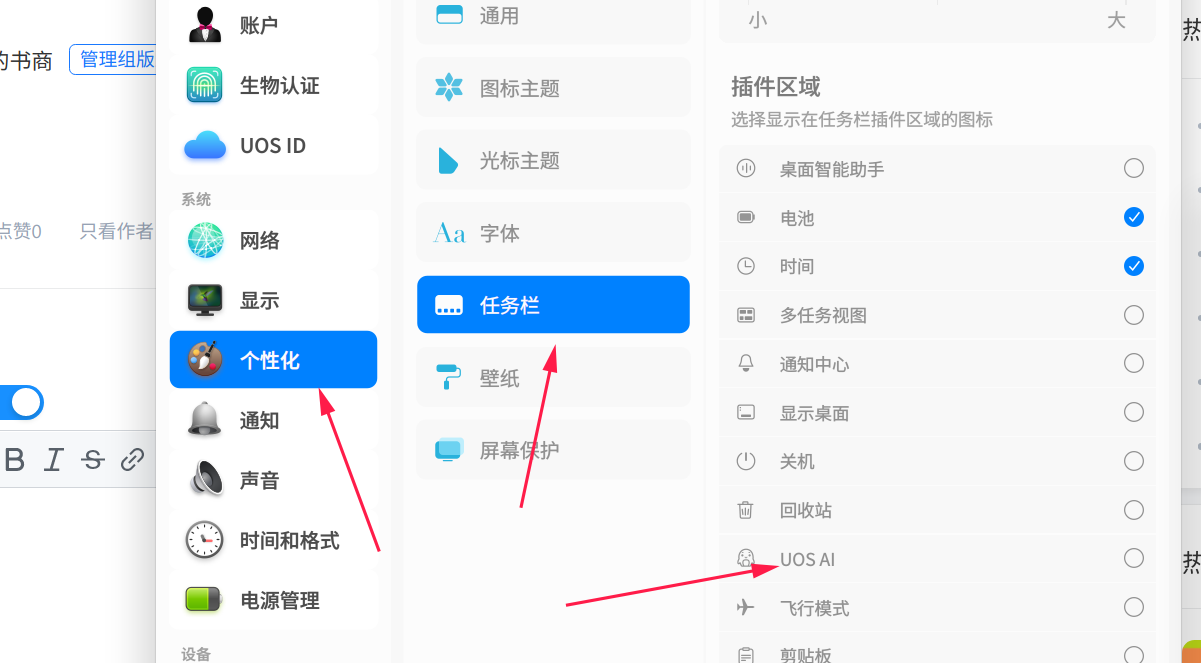This screenshot has width=1201, height=663.
Task: Open 时间和格式 via the clock icon
Action: 205,540
